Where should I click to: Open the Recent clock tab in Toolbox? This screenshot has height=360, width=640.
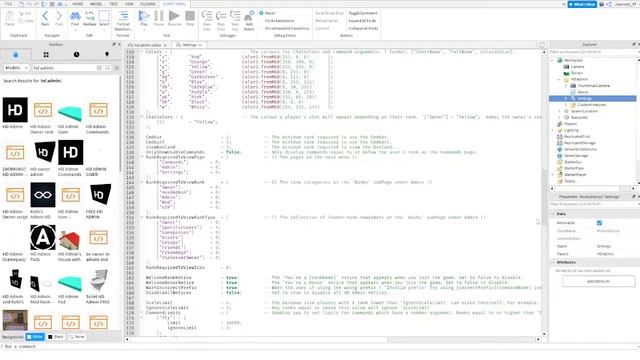76,54
